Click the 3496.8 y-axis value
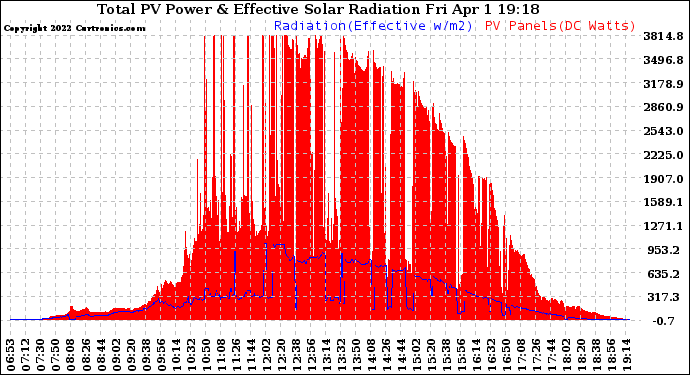Viewport: 690px width, 375px height. pyautogui.click(x=663, y=60)
